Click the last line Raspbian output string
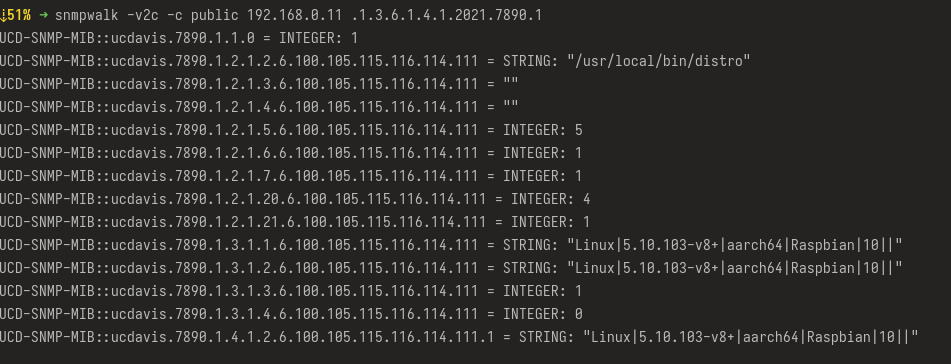This screenshot has height=364, width=951. pos(751,337)
